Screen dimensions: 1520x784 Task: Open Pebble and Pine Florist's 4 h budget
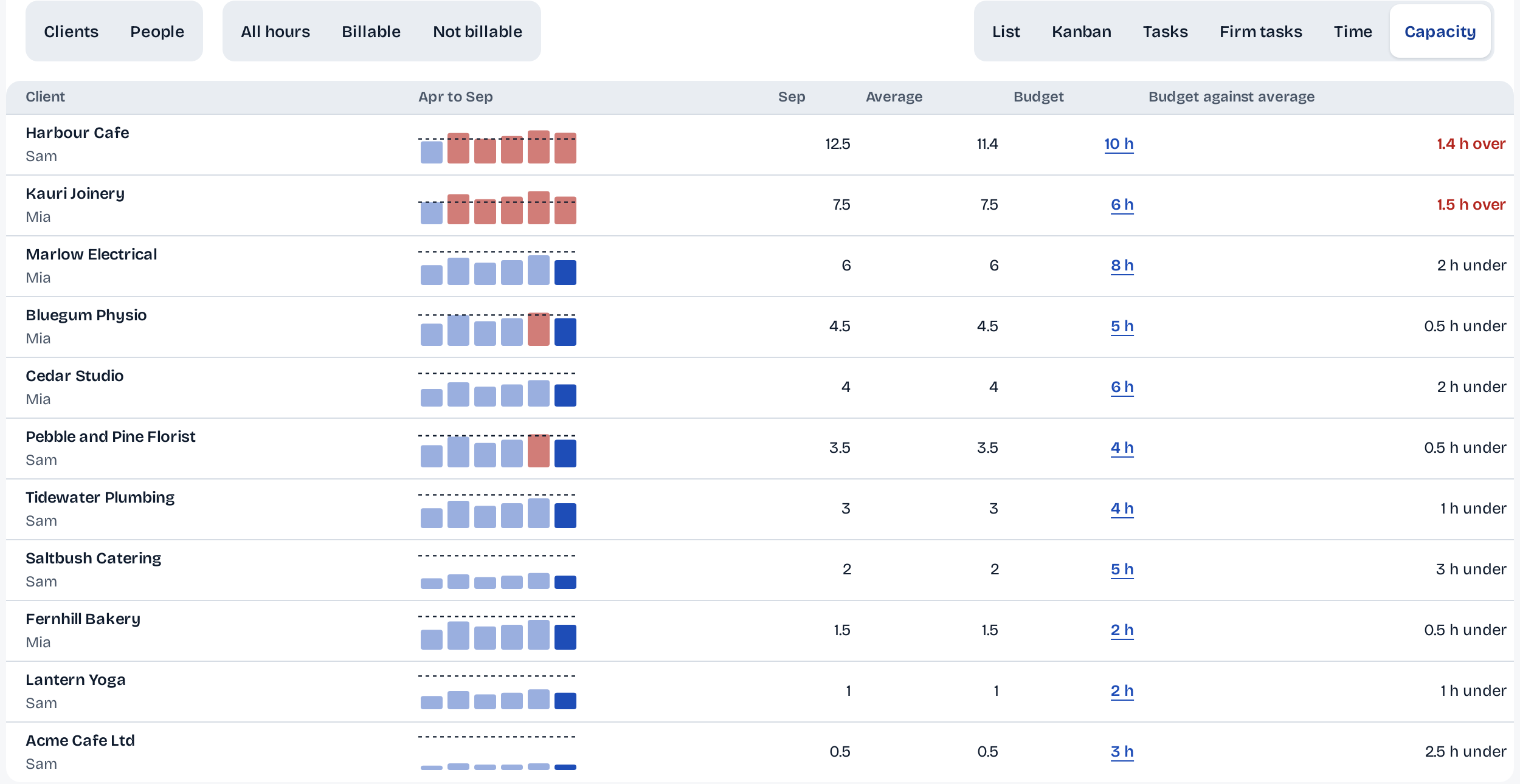coord(1122,448)
